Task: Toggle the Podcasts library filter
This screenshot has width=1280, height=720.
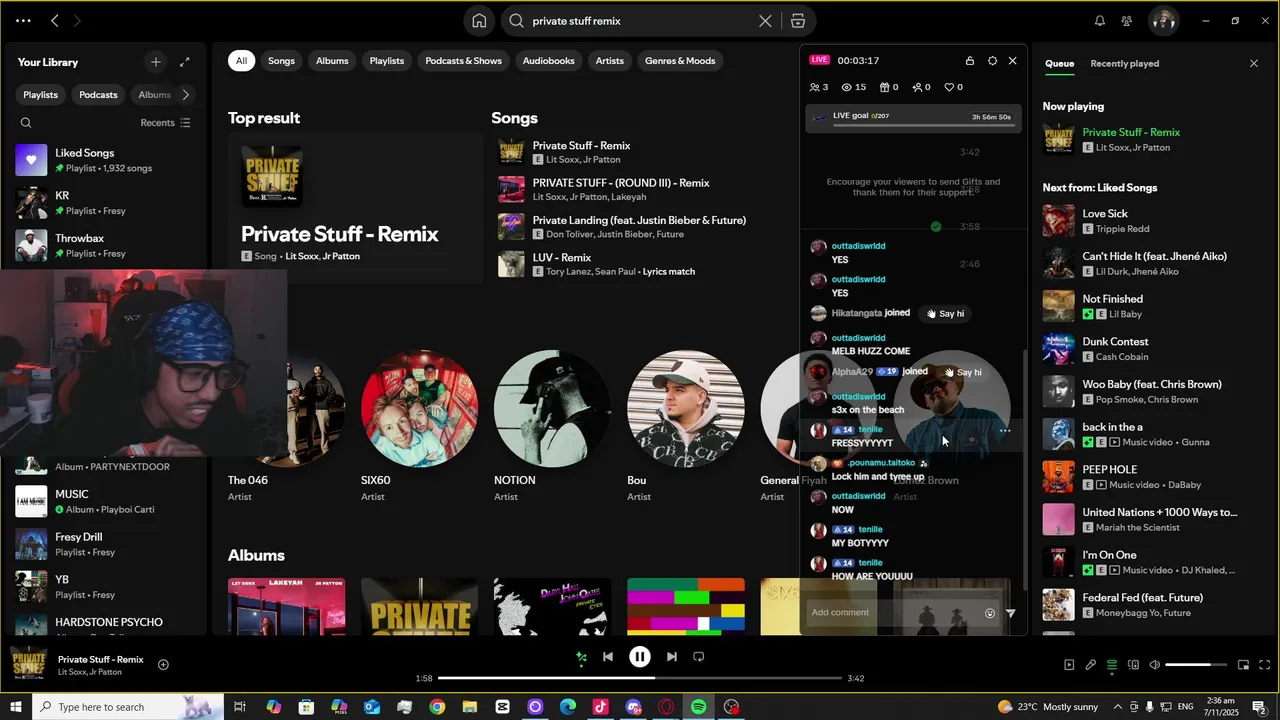Action: click(x=98, y=95)
